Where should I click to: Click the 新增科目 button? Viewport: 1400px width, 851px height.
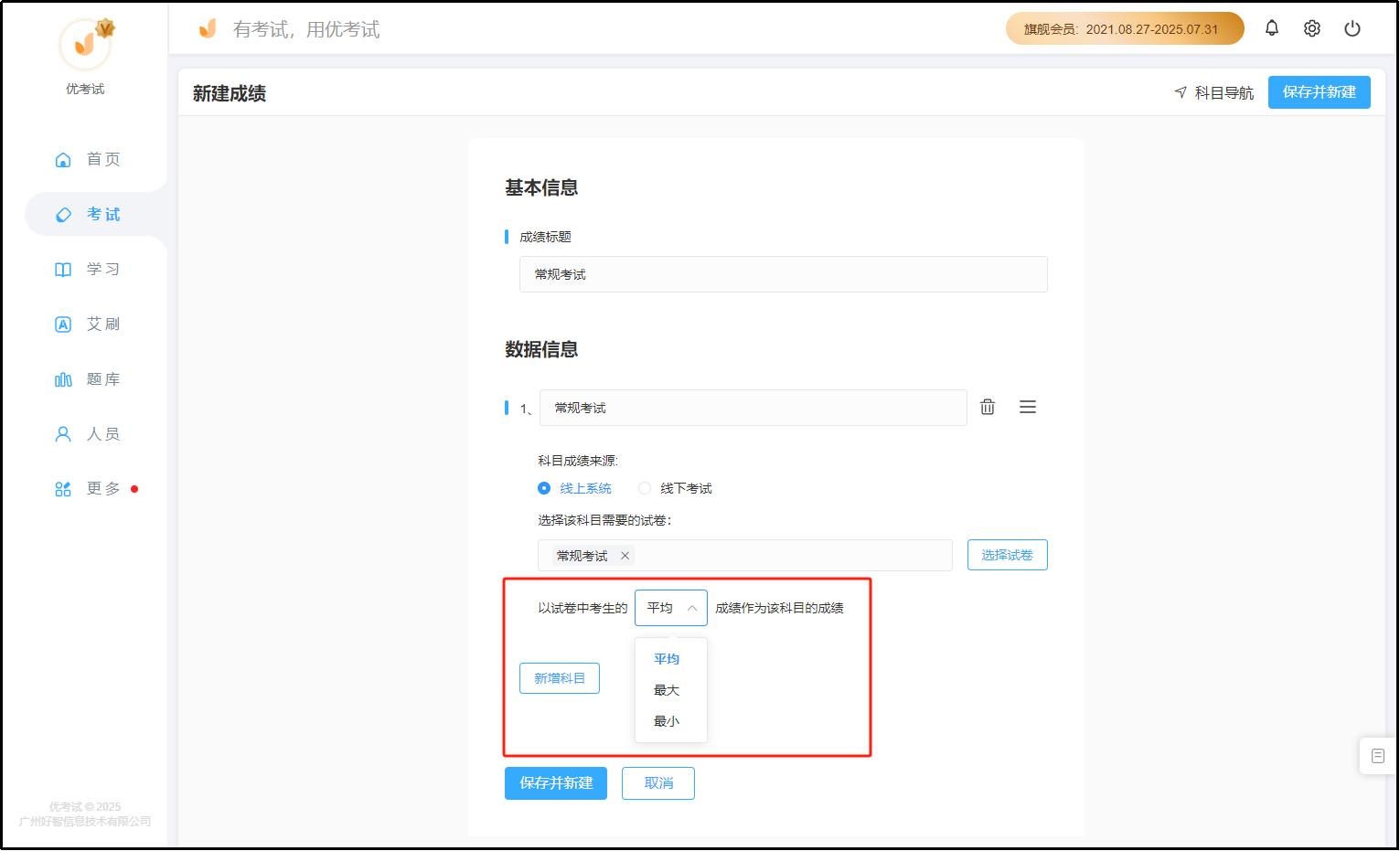point(559,677)
